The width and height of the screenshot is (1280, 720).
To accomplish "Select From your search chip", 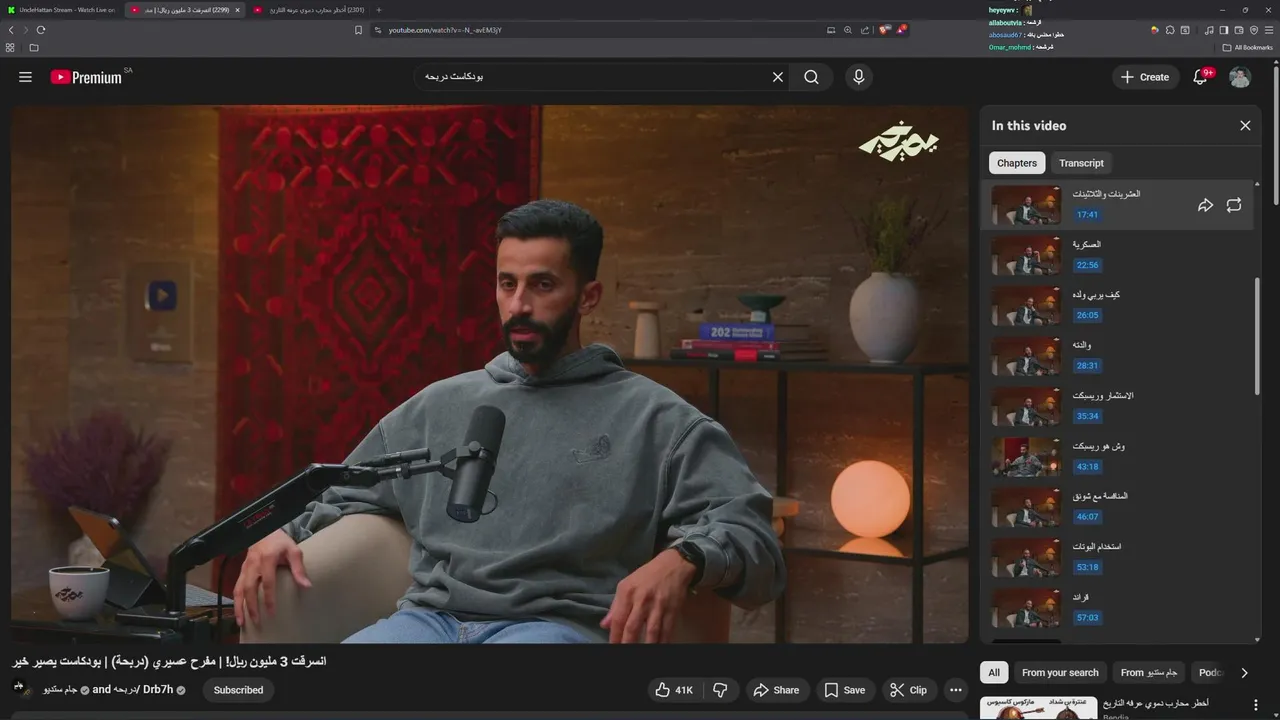I will coord(1060,673).
